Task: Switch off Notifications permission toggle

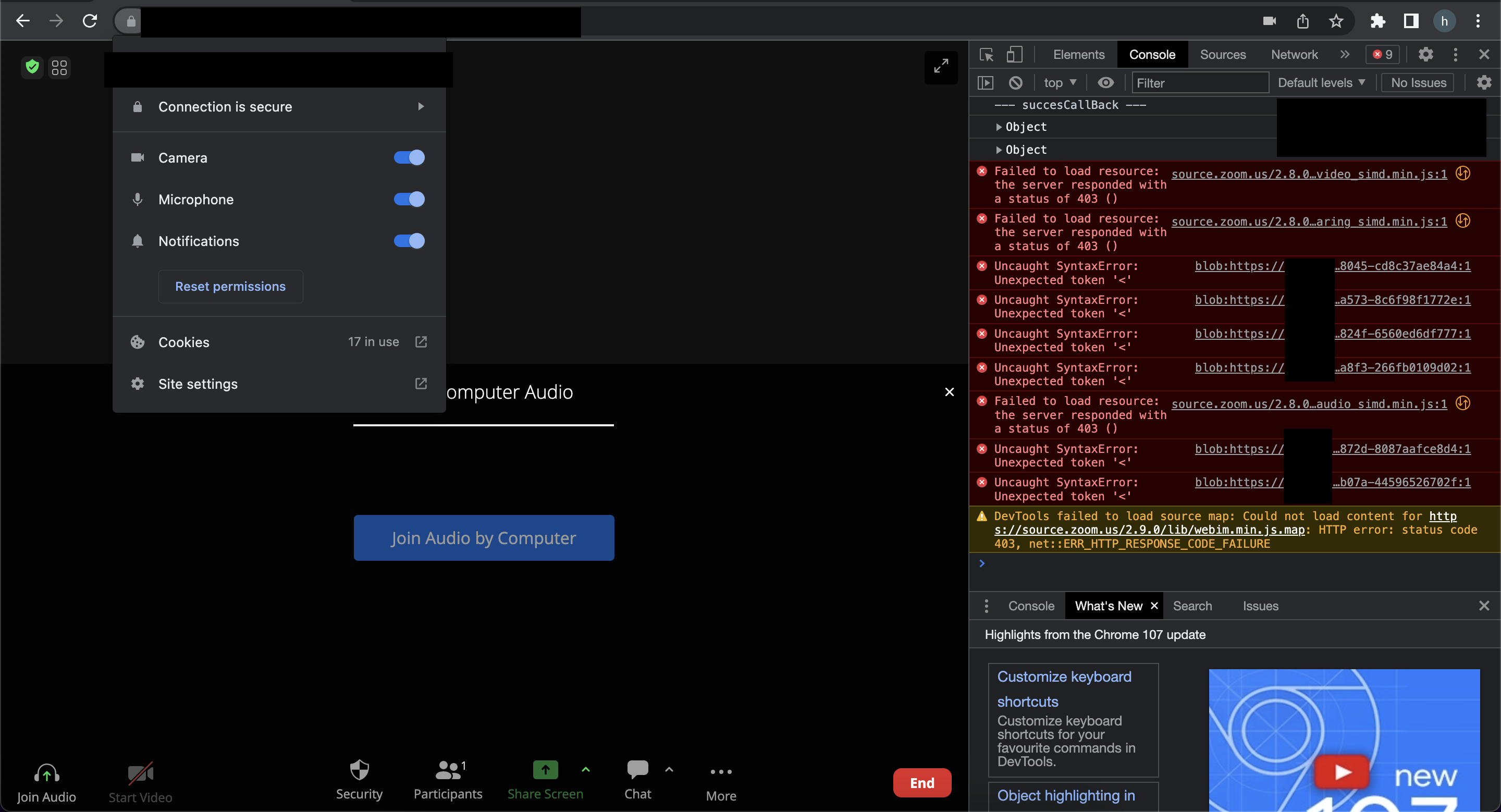Action: click(409, 241)
